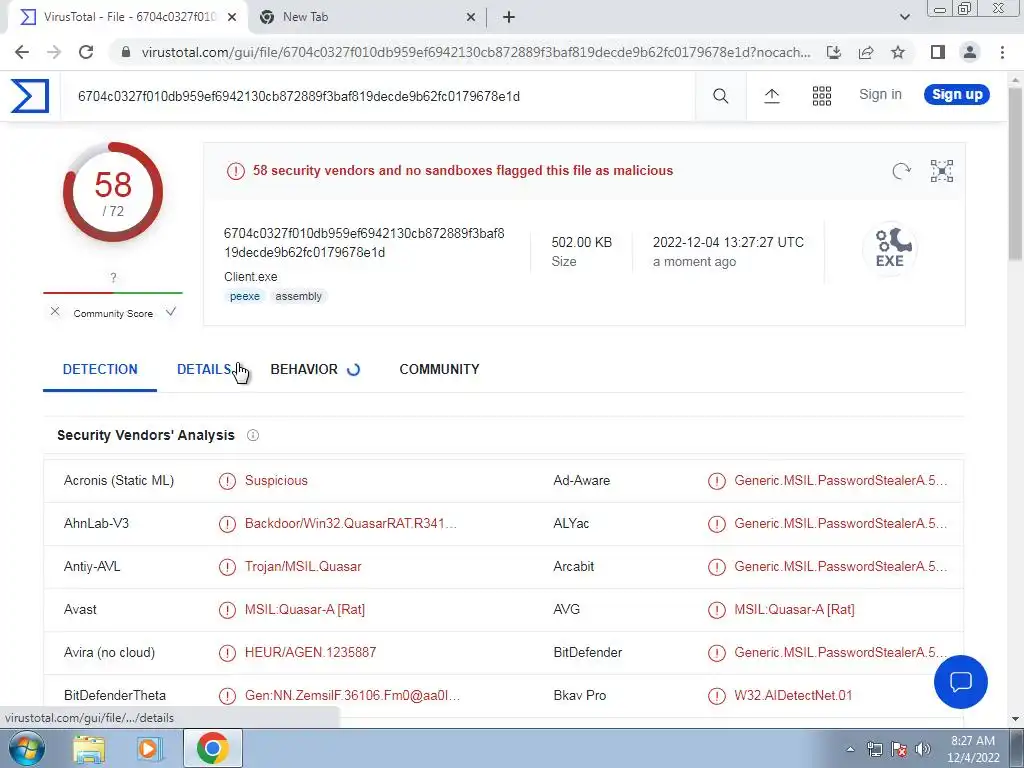
Task: Click the community score red-green bar
Action: [113, 293]
